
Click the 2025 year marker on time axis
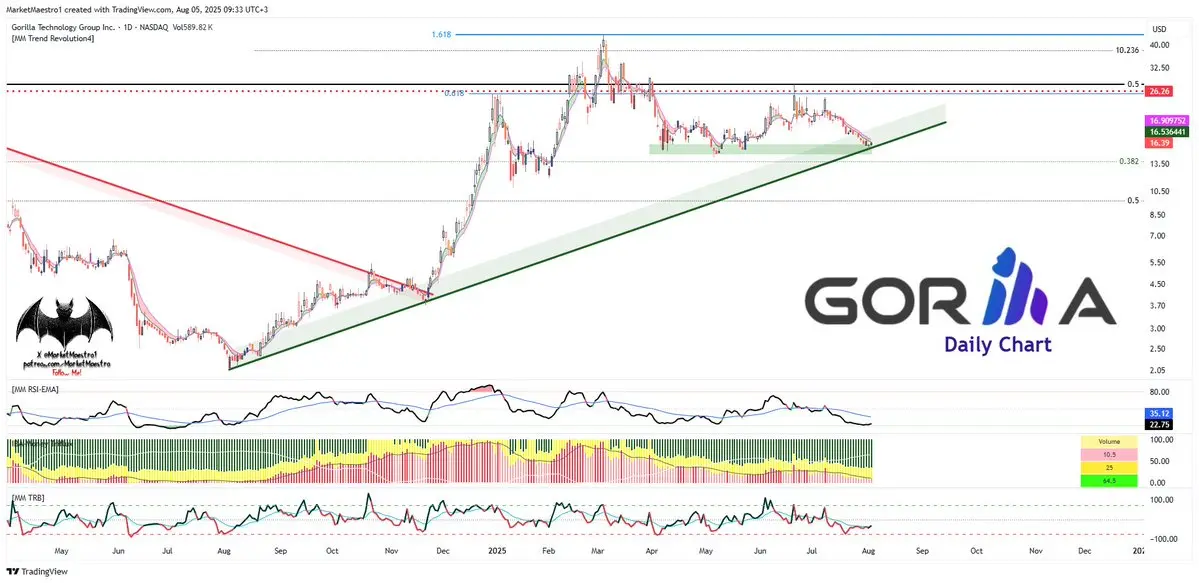click(x=497, y=550)
